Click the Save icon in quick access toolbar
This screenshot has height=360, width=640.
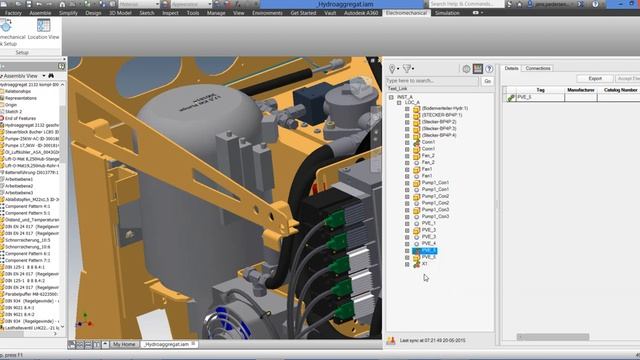(x=29, y=4)
